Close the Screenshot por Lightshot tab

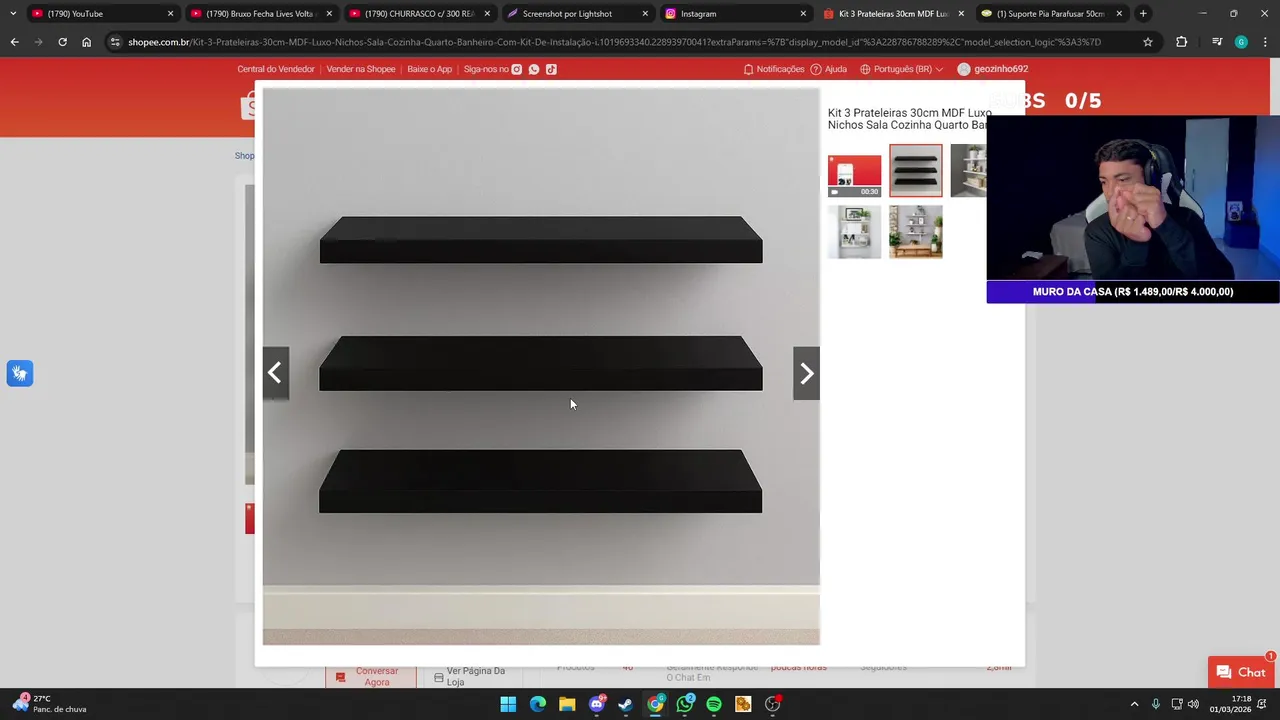(x=645, y=14)
